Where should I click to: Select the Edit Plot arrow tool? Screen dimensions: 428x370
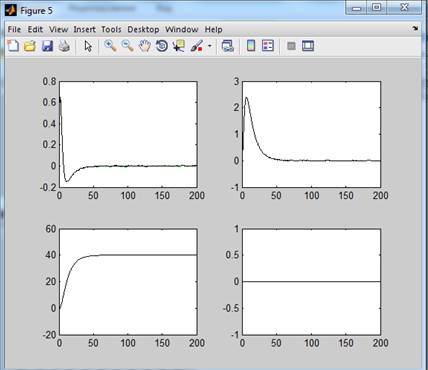click(88, 46)
